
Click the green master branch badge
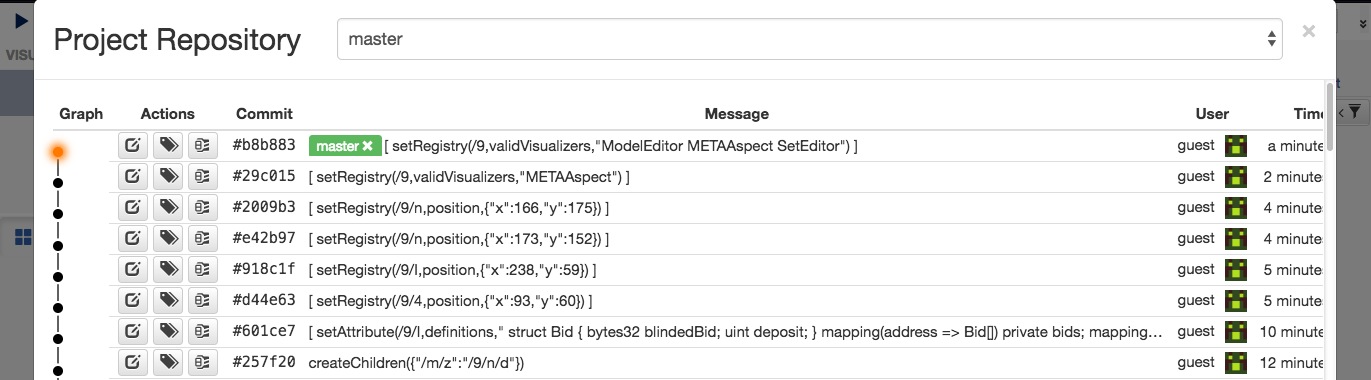[x=343, y=146]
